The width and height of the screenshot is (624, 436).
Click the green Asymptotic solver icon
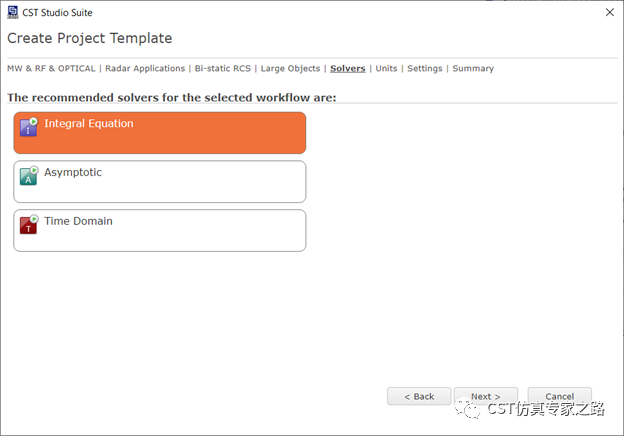(x=28, y=176)
